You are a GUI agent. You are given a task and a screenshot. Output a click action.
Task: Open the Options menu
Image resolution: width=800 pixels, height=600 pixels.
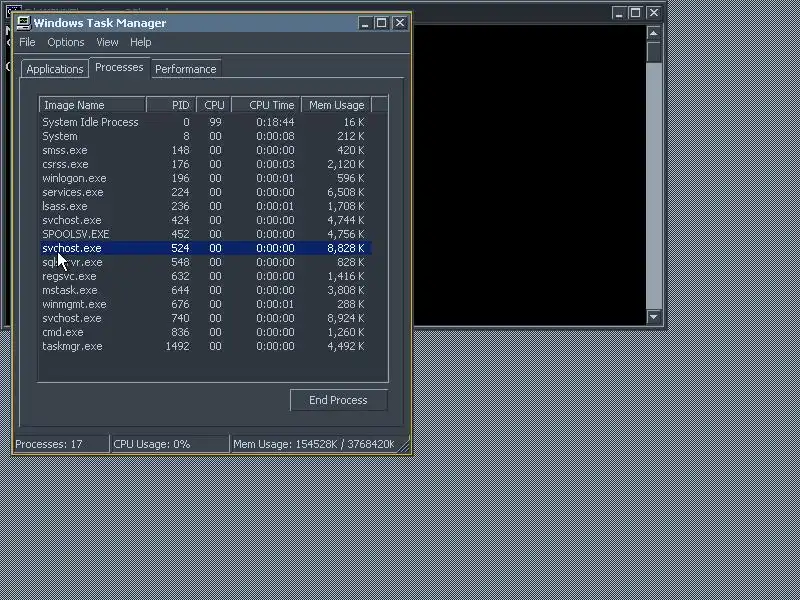(66, 42)
